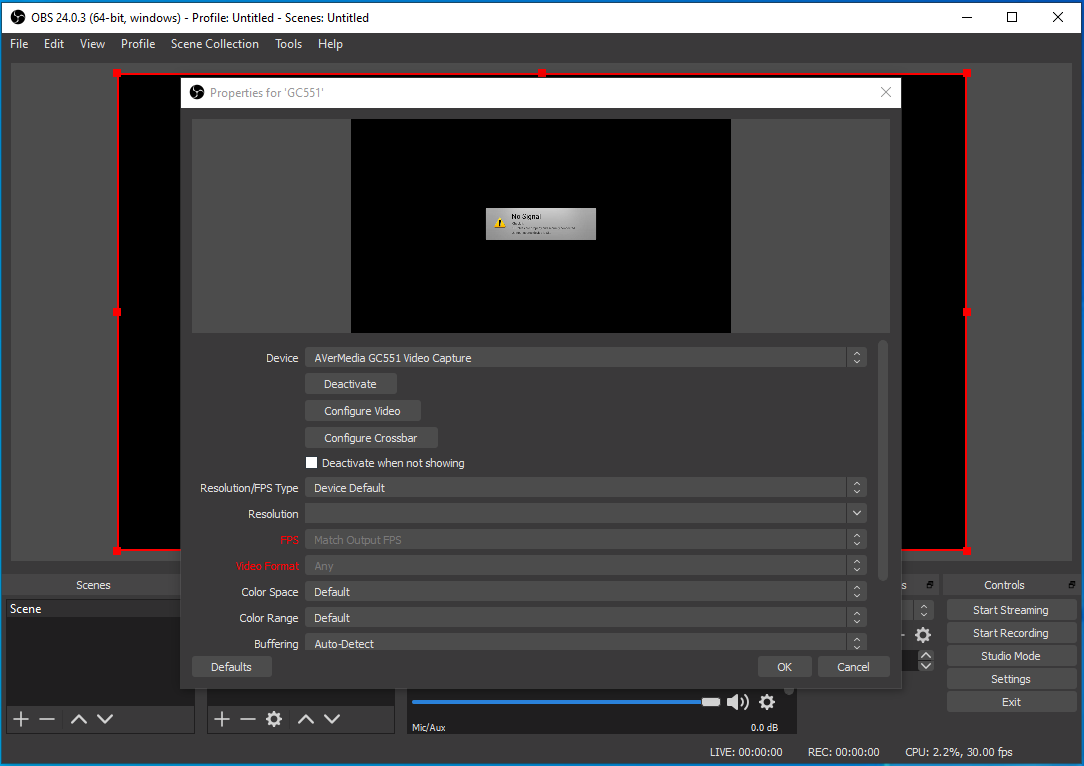Open the Video Format dropdown

pos(586,566)
